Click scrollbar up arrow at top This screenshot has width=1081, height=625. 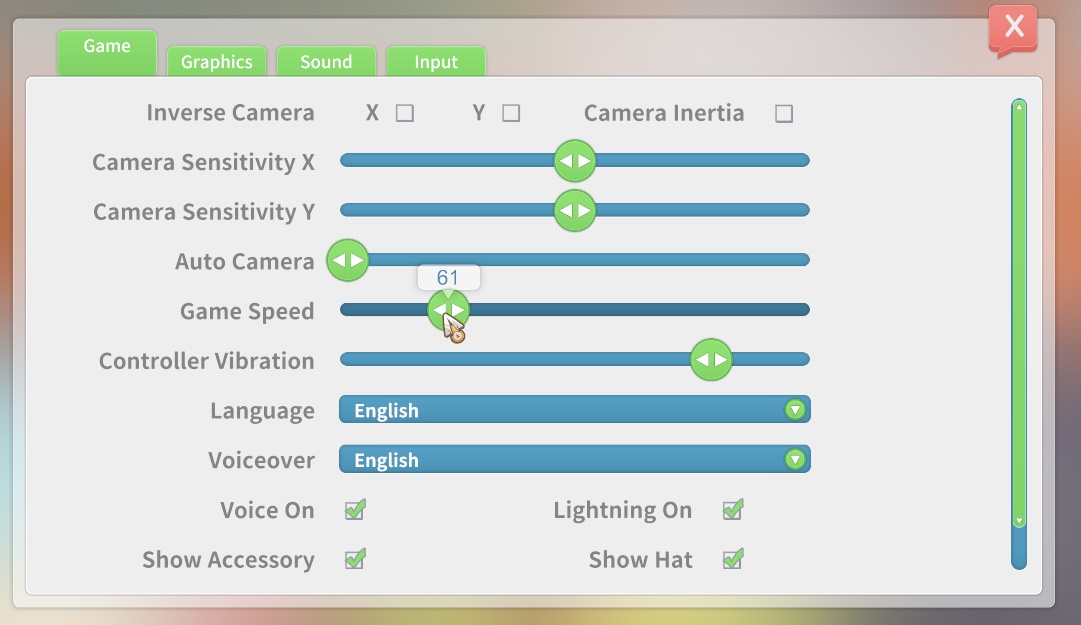[1019, 107]
